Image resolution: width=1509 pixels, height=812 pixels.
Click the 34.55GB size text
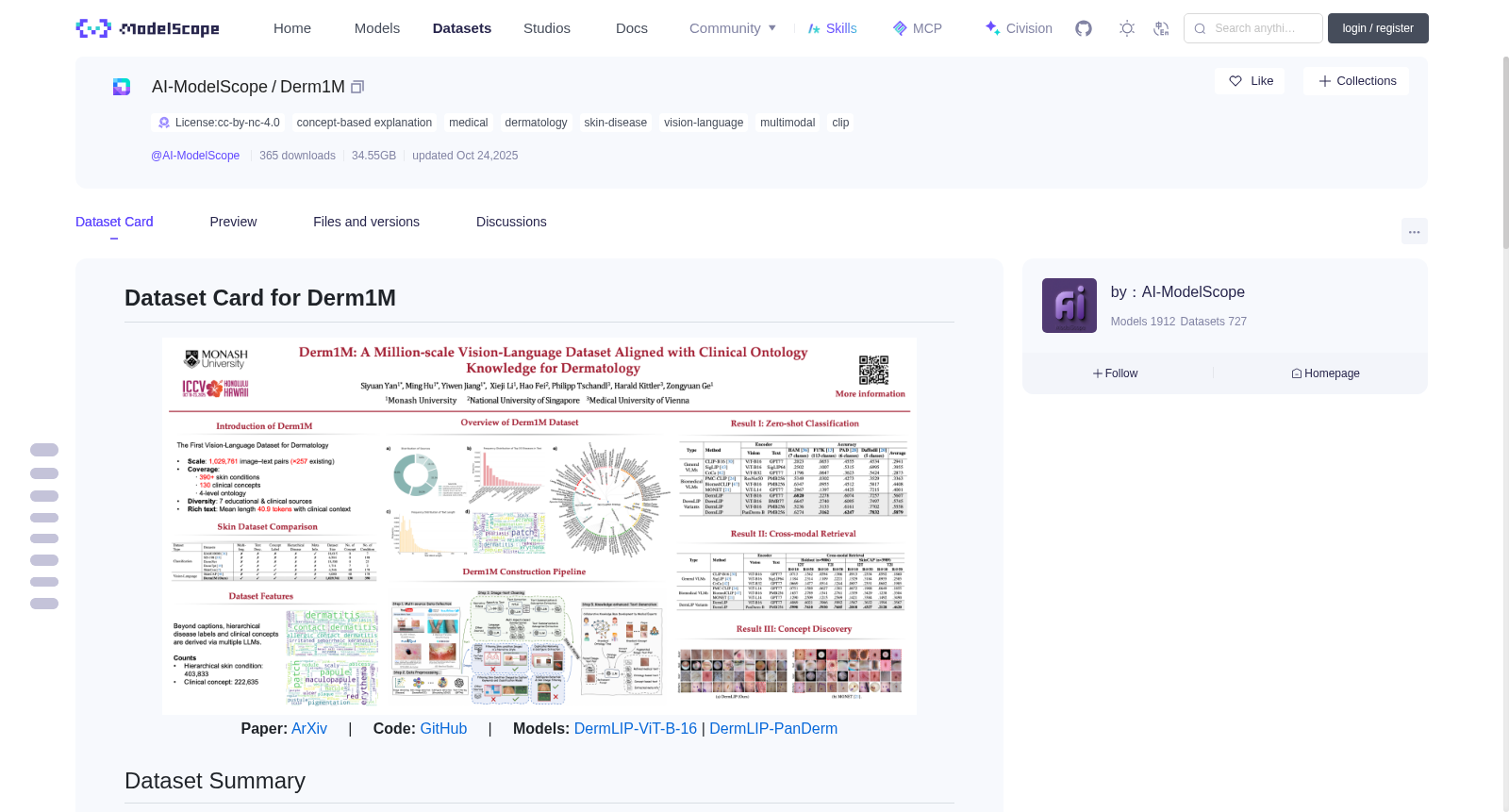pyautogui.click(x=373, y=156)
